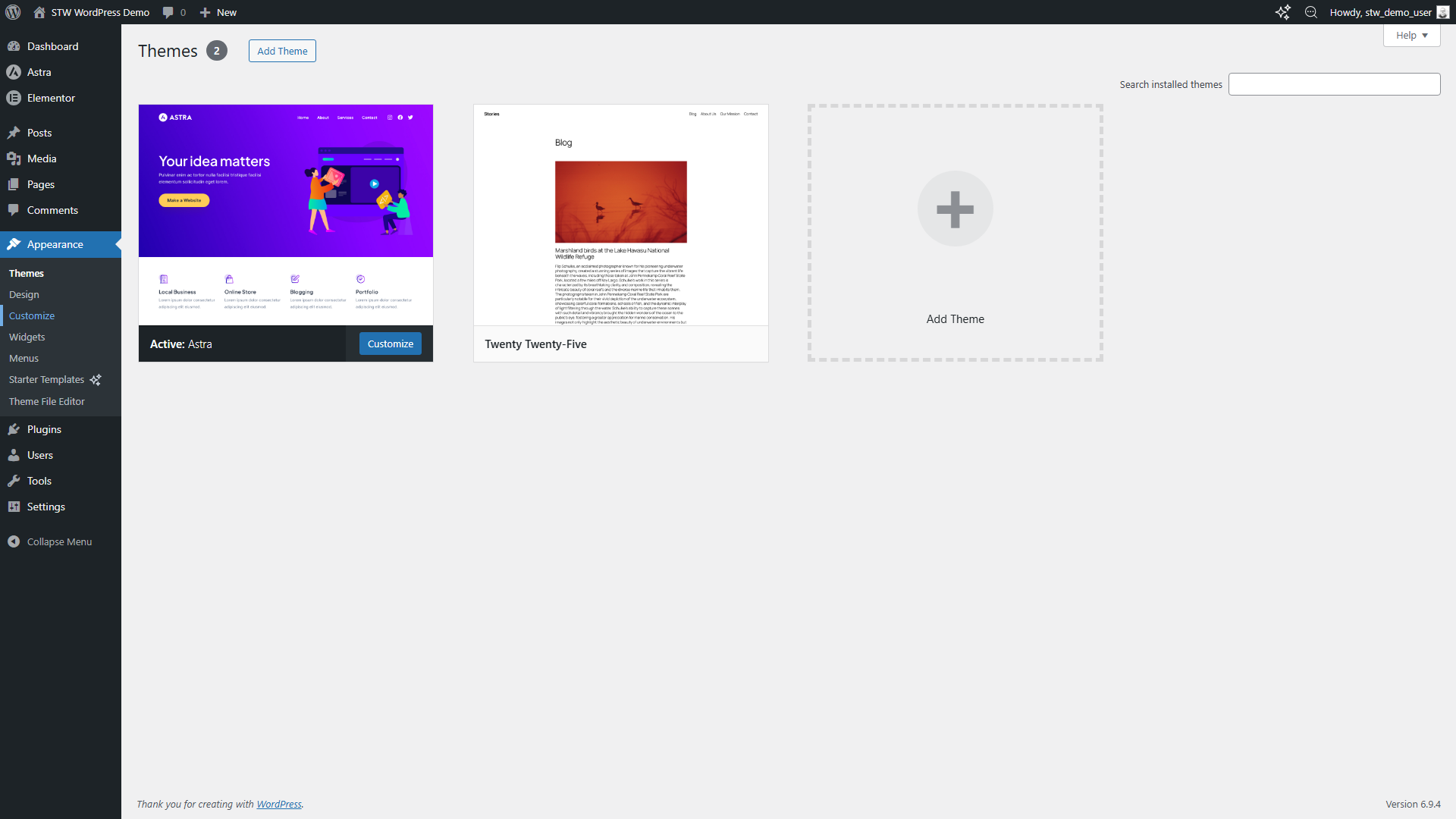Click the large plus icon in Add Theme card
Image resolution: width=1456 pixels, height=819 pixels.
(955, 209)
